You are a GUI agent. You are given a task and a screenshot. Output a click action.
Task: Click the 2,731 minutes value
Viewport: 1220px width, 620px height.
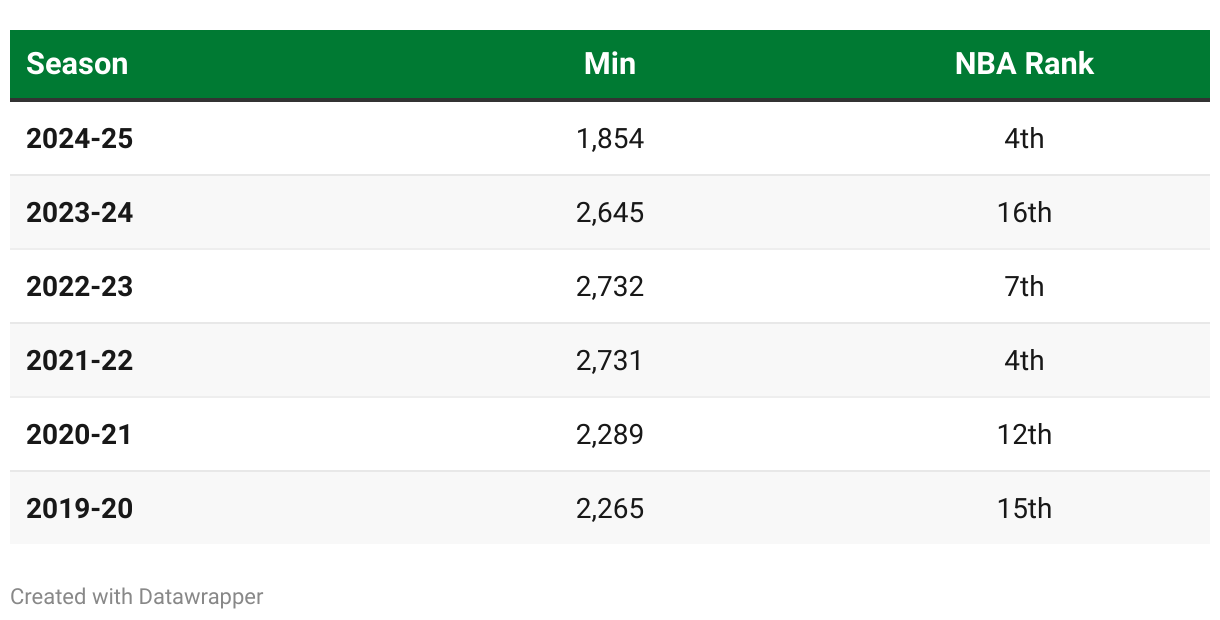pyautogui.click(x=610, y=361)
